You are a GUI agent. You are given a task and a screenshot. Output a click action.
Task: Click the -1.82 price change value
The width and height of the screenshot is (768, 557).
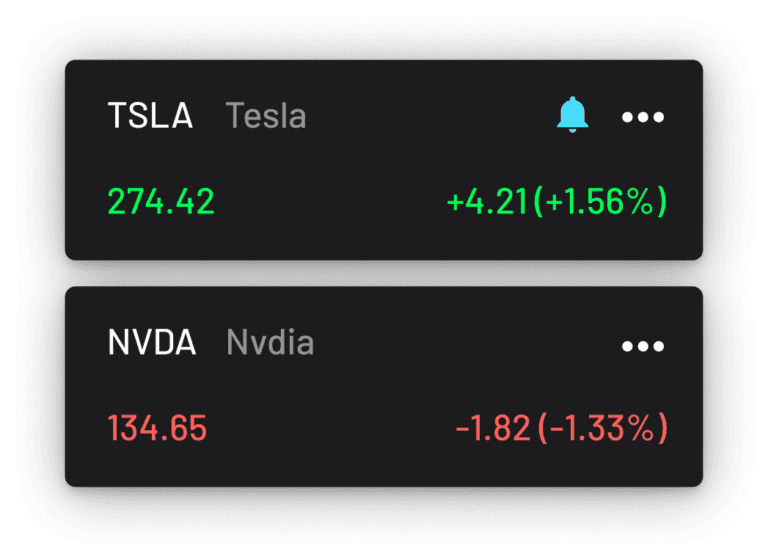click(x=493, y=428)
